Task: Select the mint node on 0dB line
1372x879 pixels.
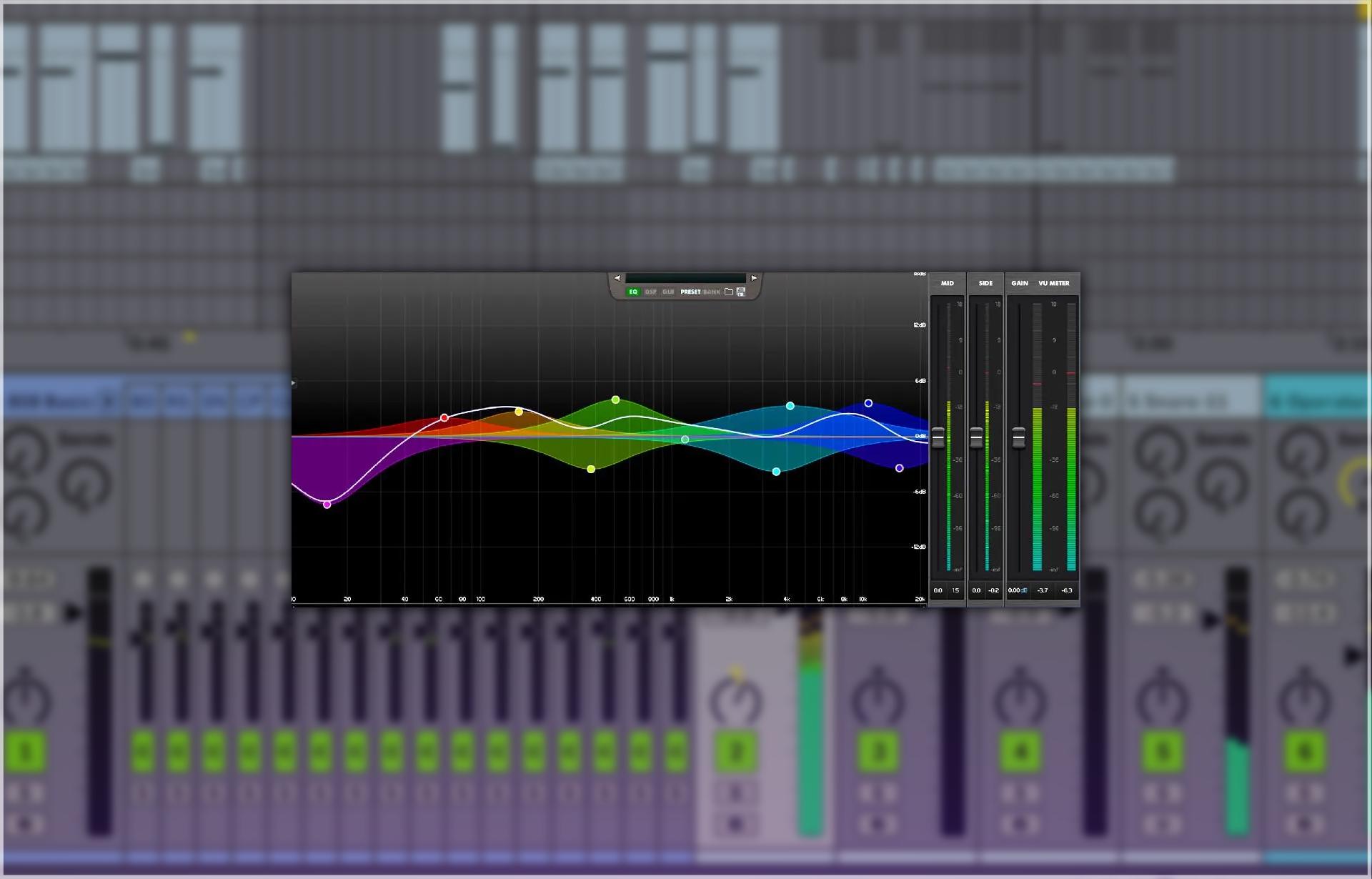Action: [x=685, y=439]
